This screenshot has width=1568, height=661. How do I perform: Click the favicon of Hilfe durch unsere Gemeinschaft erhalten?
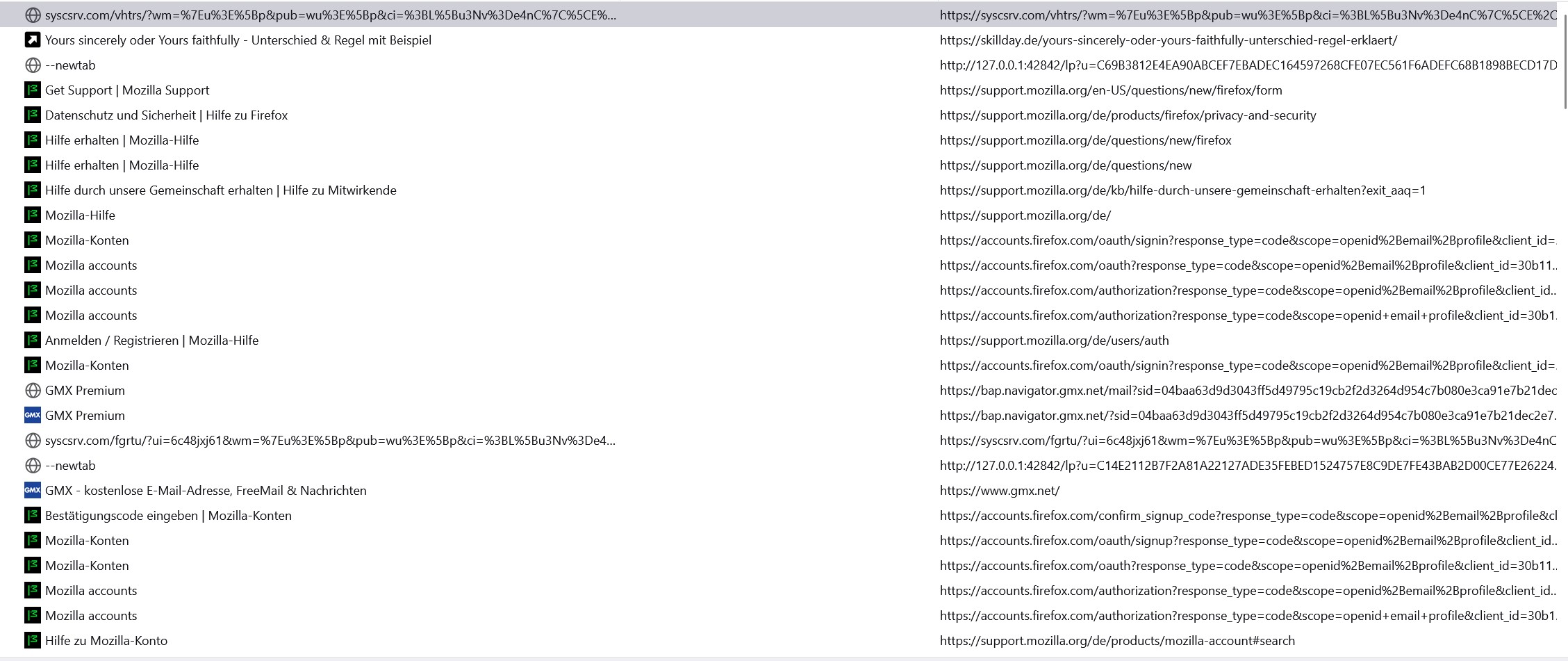point(33,190)
